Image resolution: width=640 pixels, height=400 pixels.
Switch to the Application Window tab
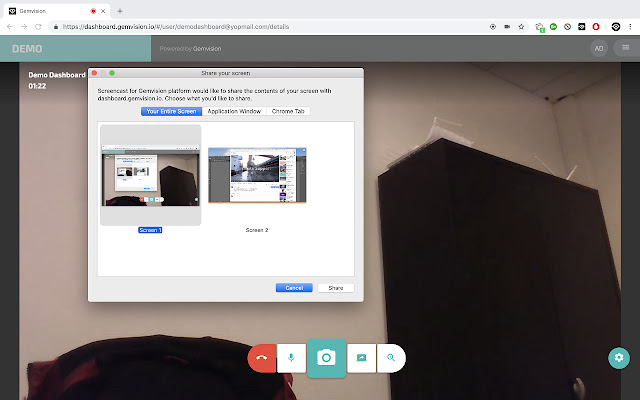tap(234, 111)
